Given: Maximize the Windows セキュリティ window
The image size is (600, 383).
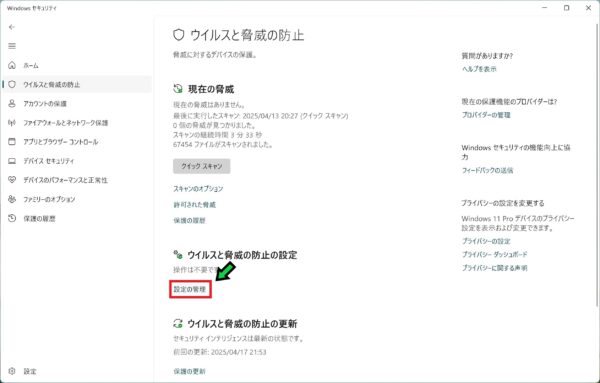Looking at the screenshot, I should [567, 8].
